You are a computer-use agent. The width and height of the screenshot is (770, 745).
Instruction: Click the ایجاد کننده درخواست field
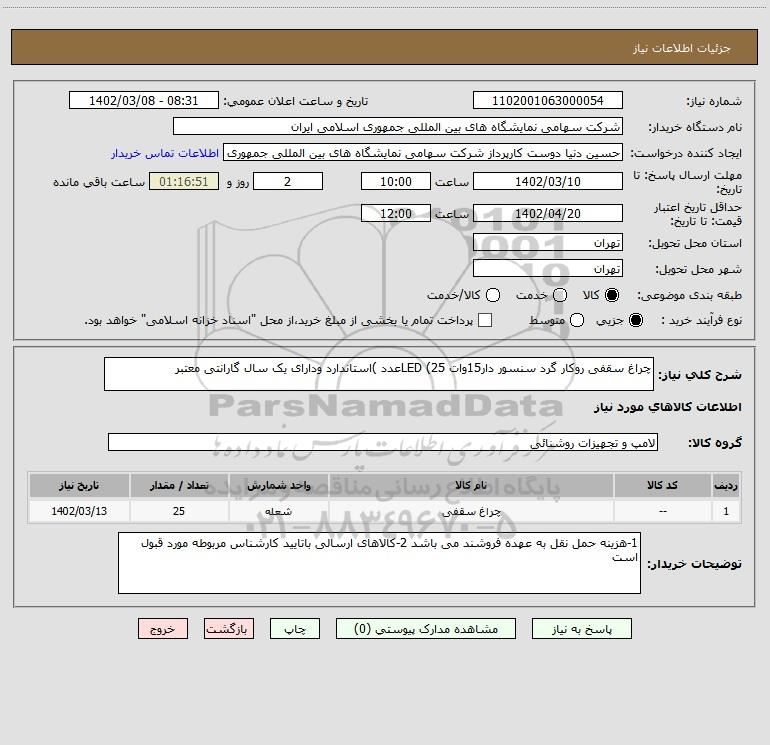pyautogui.click(x=423, y=152)
